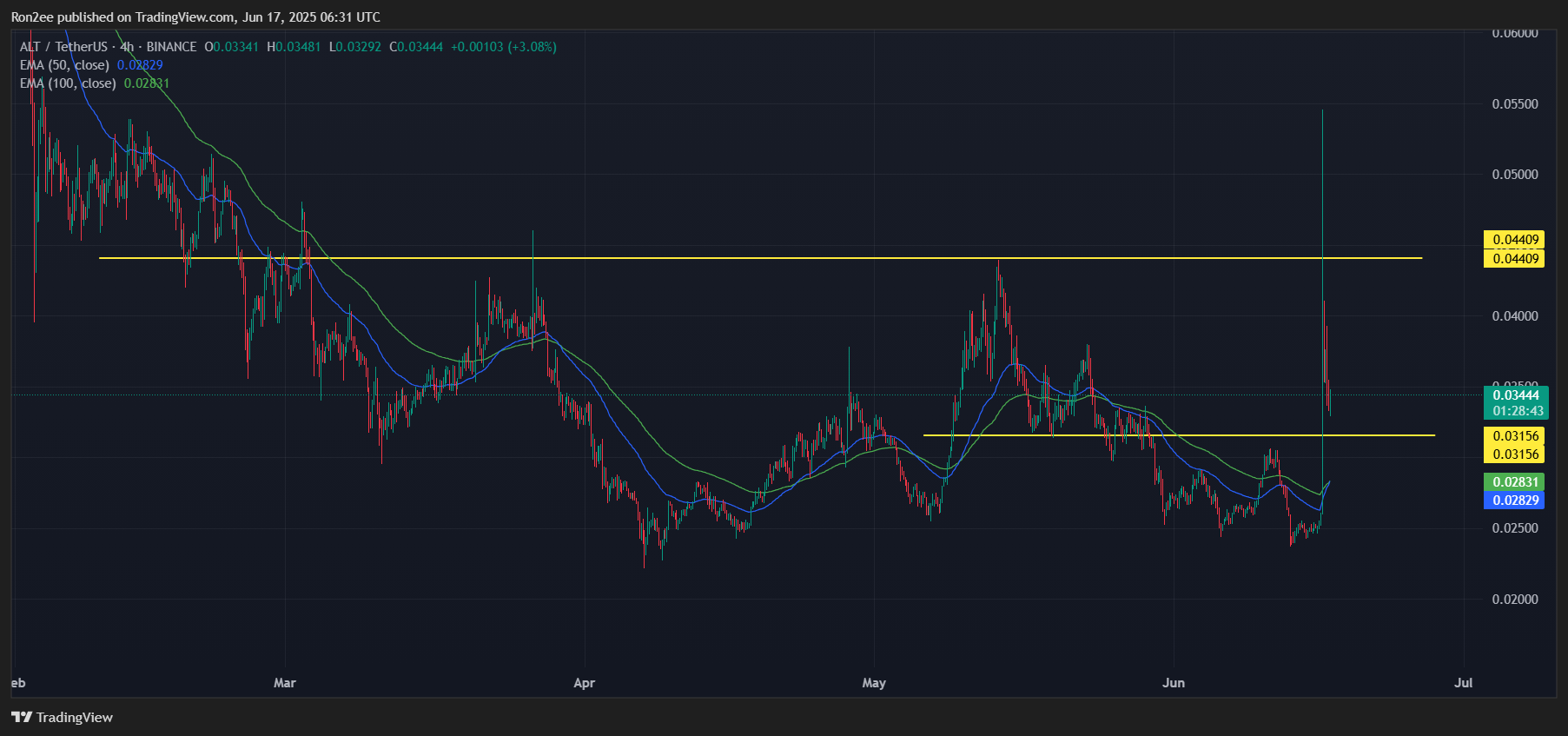Viewport: 1568px width, 736px height.
Task: Click the 01:28:43 candle countdown timer
Action: [x=1517, y=411]
